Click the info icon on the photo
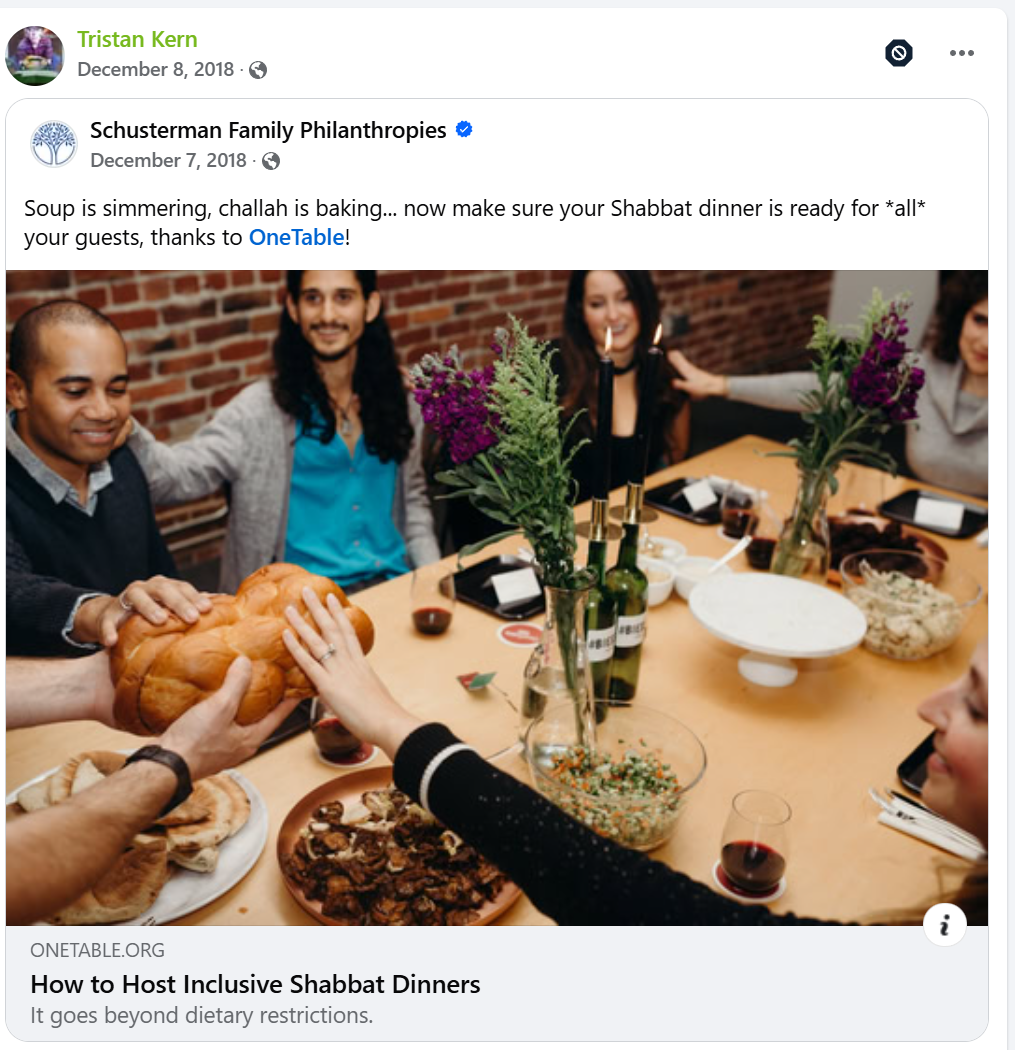 [944, 925]
